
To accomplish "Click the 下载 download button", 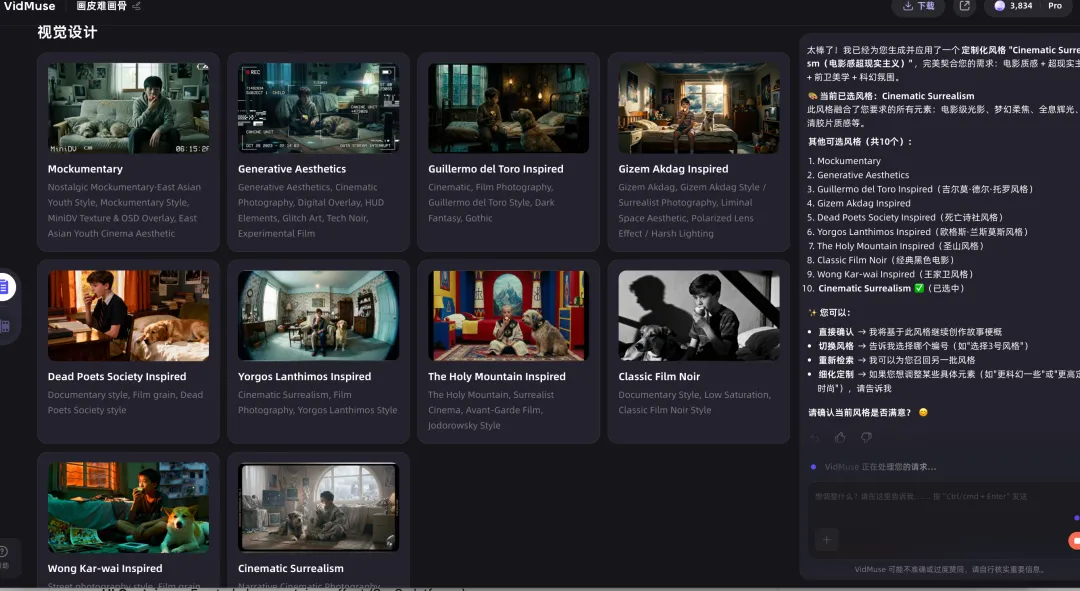I will 919,6.
